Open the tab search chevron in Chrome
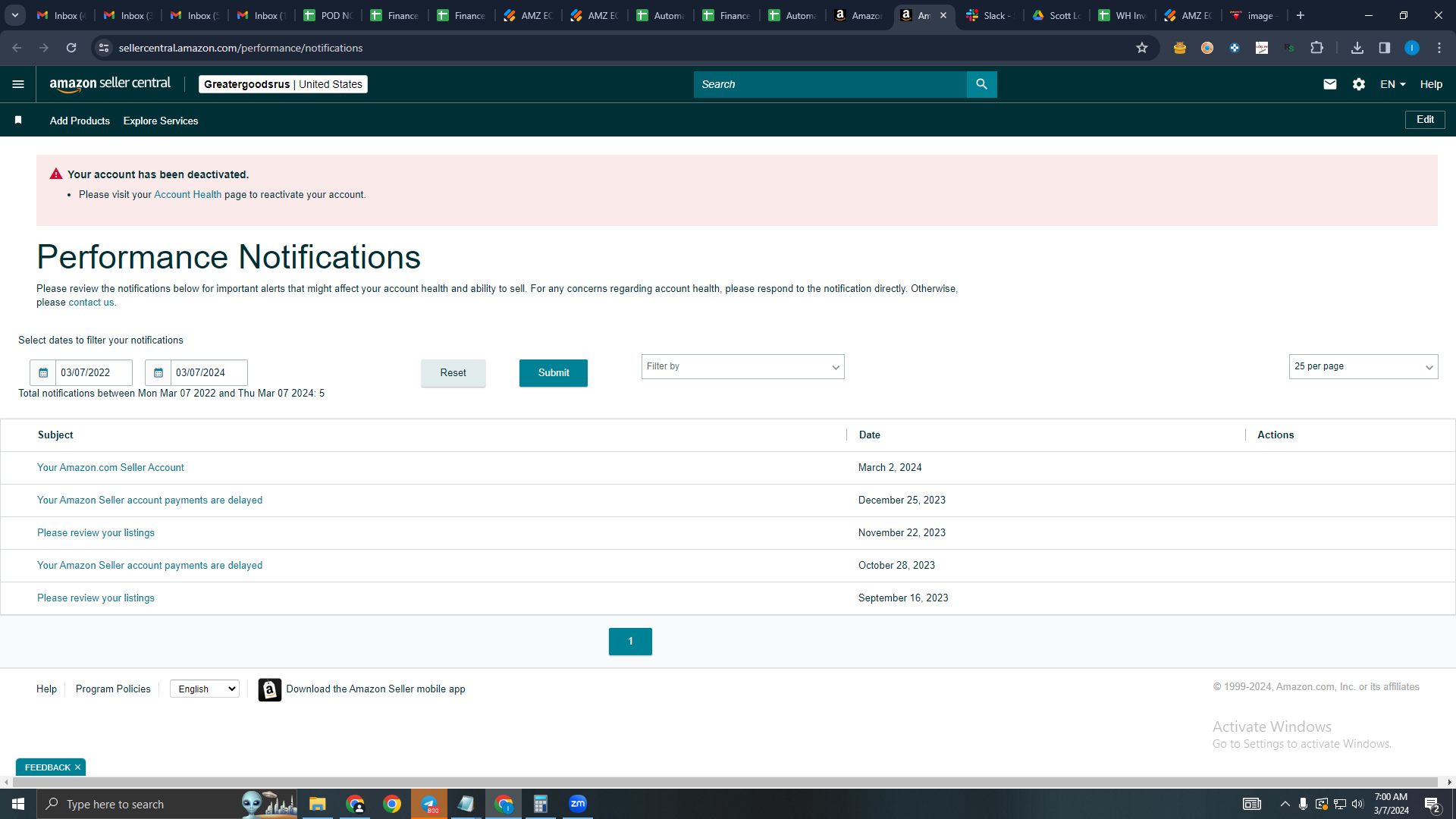 click(x=15, y=15)
